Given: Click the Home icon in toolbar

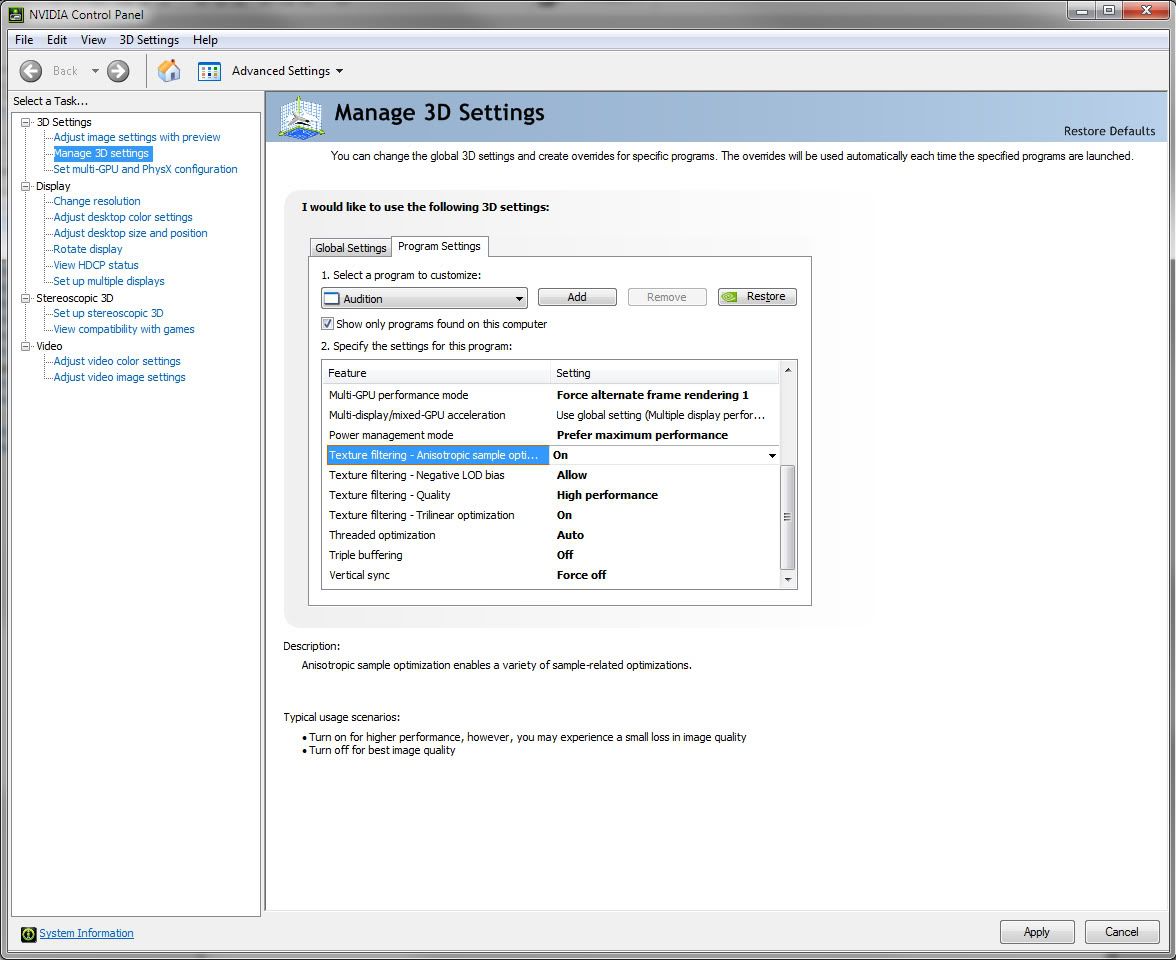Looking at the screenshot, I should tap(169, 71).
